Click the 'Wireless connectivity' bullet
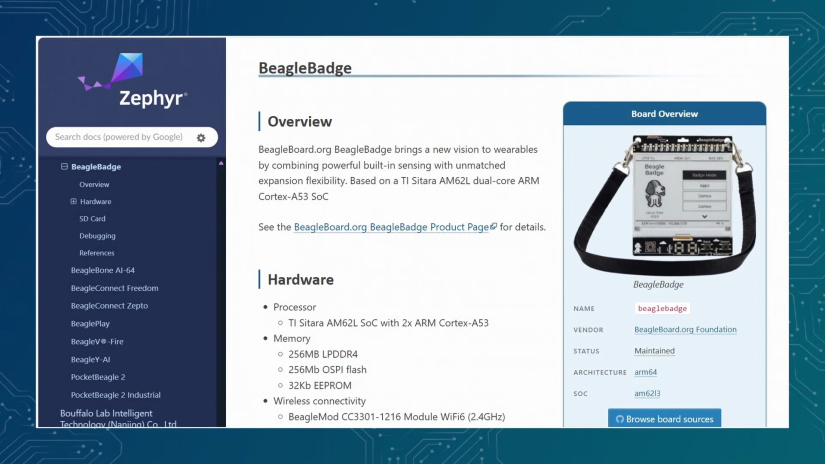Image resolution: width=825 pixels, height=464 pixels. point(319,401)
